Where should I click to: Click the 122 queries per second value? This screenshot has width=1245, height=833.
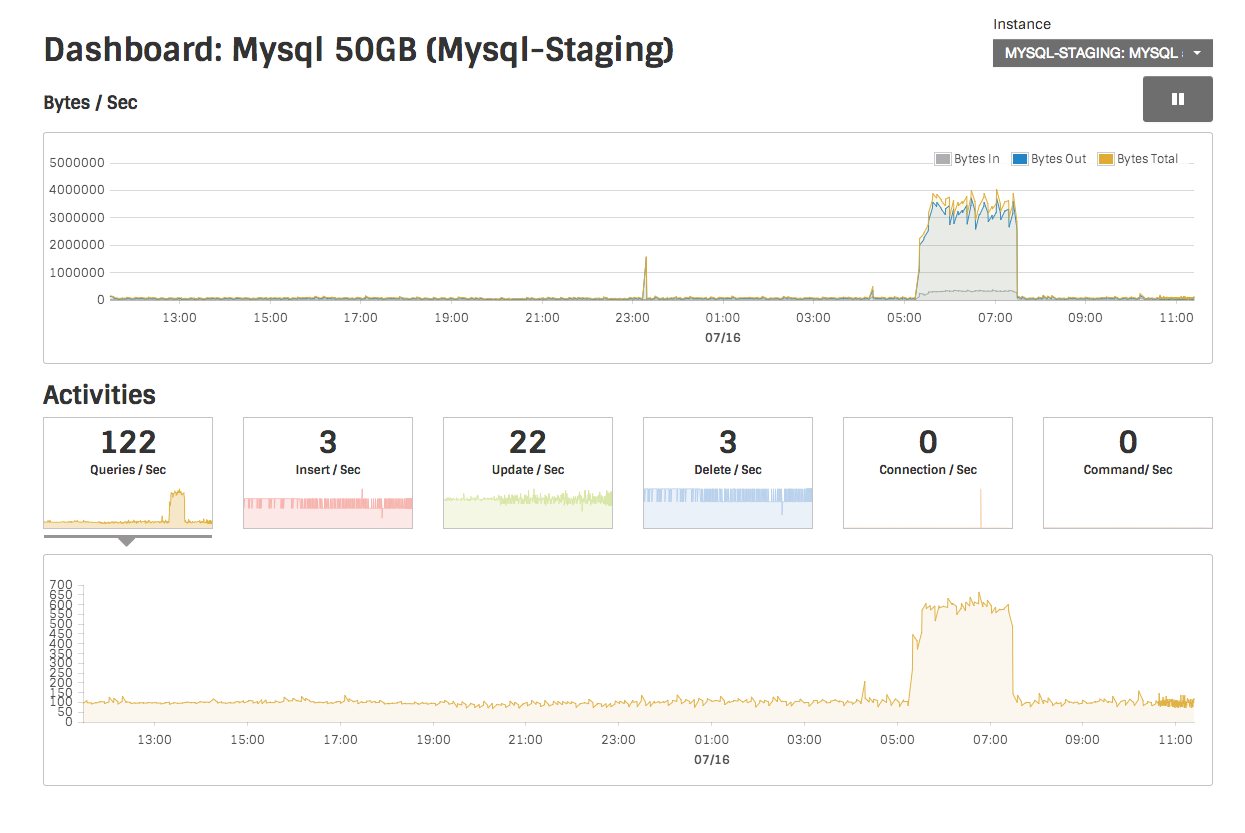pyautogui.click(x=128, y=442)
